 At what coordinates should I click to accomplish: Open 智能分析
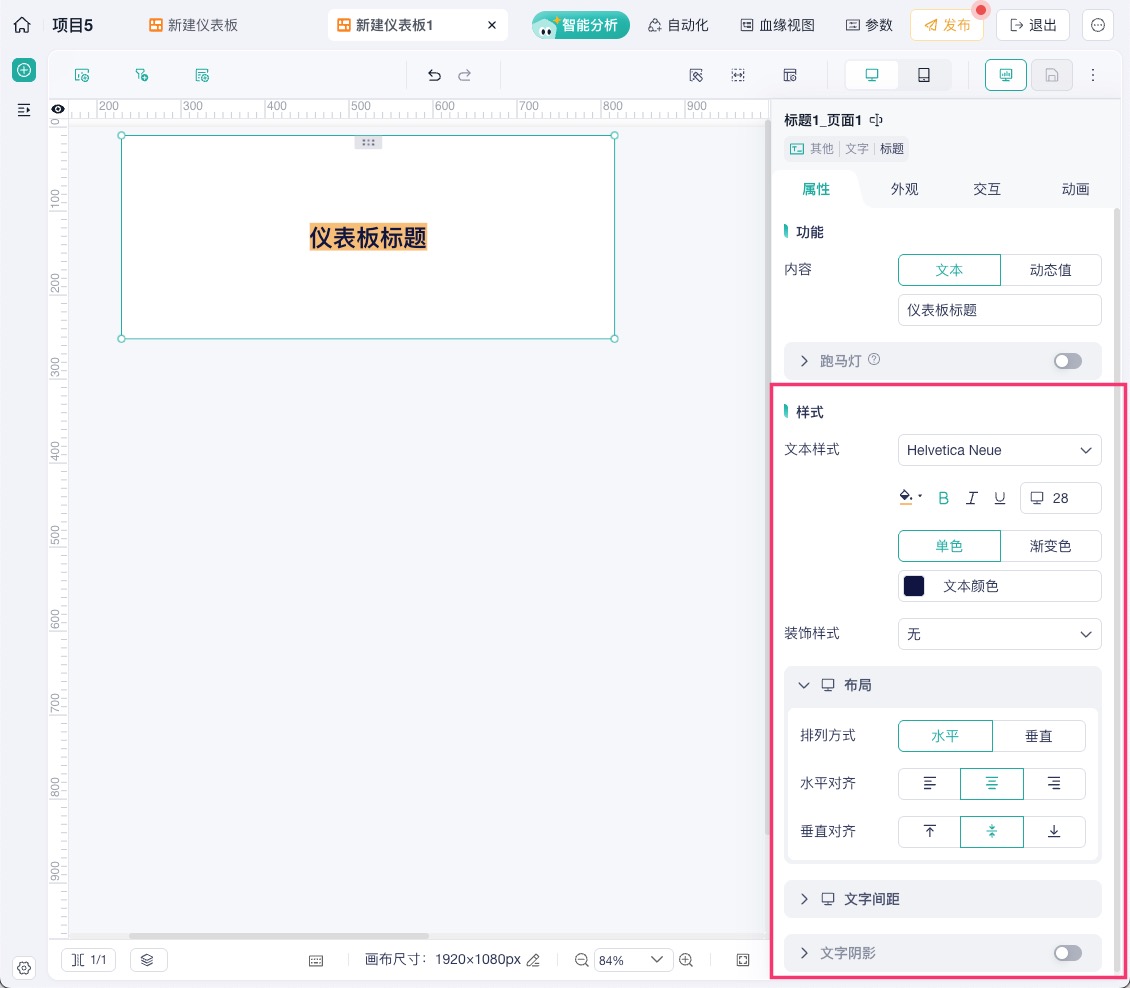(580, 25)
